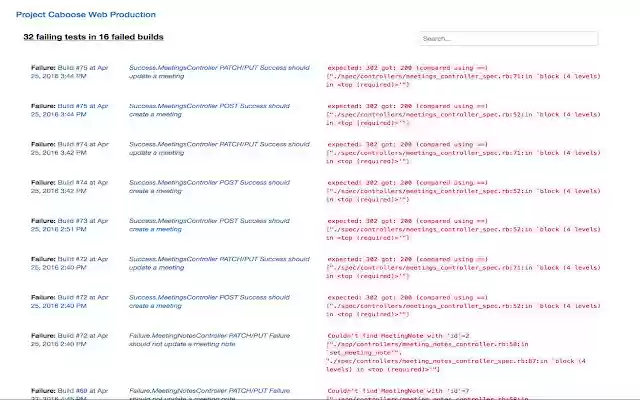Focus the Search input field
Viewport: 640px width, 400px height.
point(509,38)
